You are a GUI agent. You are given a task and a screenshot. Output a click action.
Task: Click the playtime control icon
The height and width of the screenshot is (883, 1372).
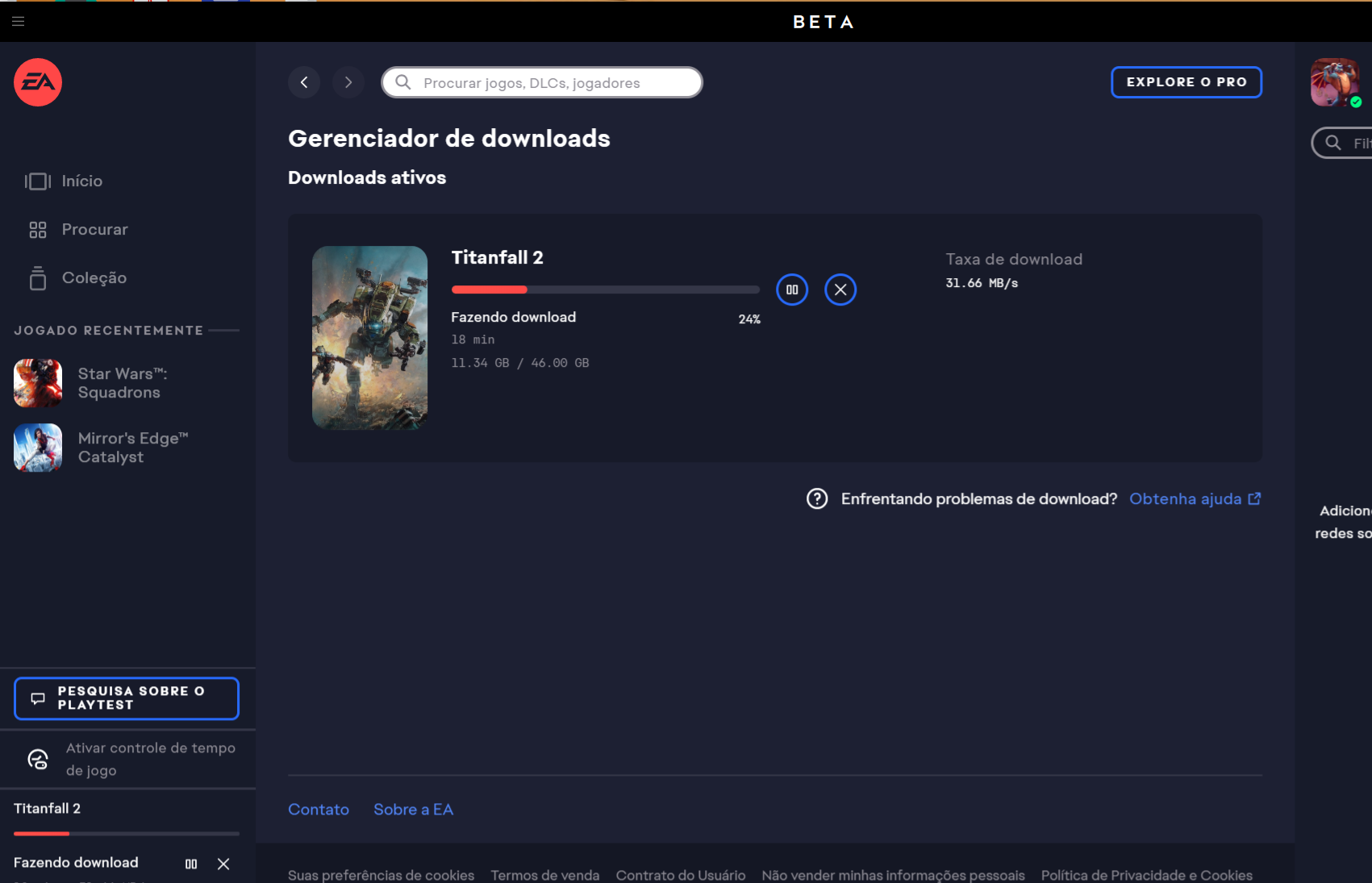pyautogui.click(x=38, y=759)
